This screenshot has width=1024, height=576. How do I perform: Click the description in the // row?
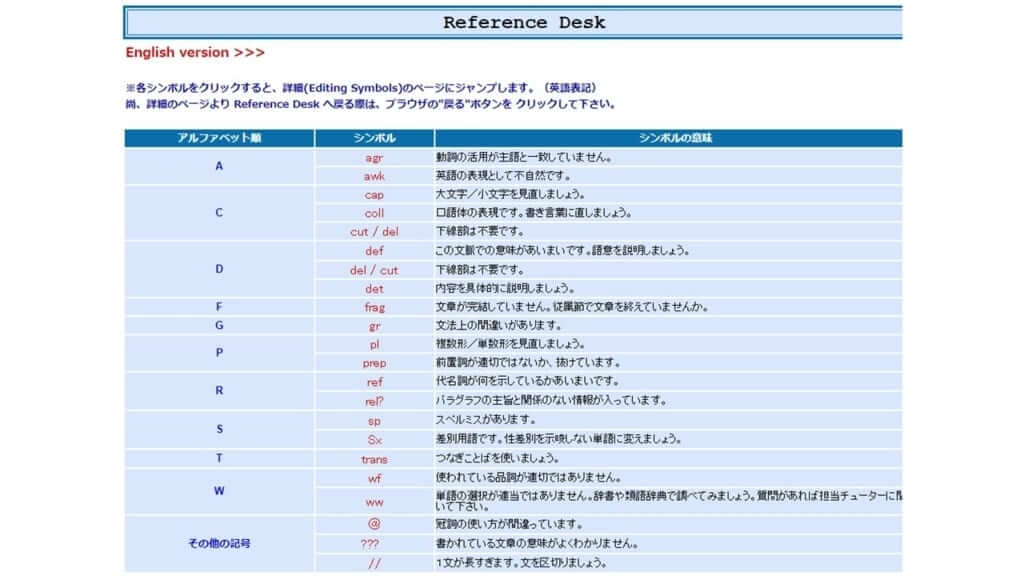point(522,562)
